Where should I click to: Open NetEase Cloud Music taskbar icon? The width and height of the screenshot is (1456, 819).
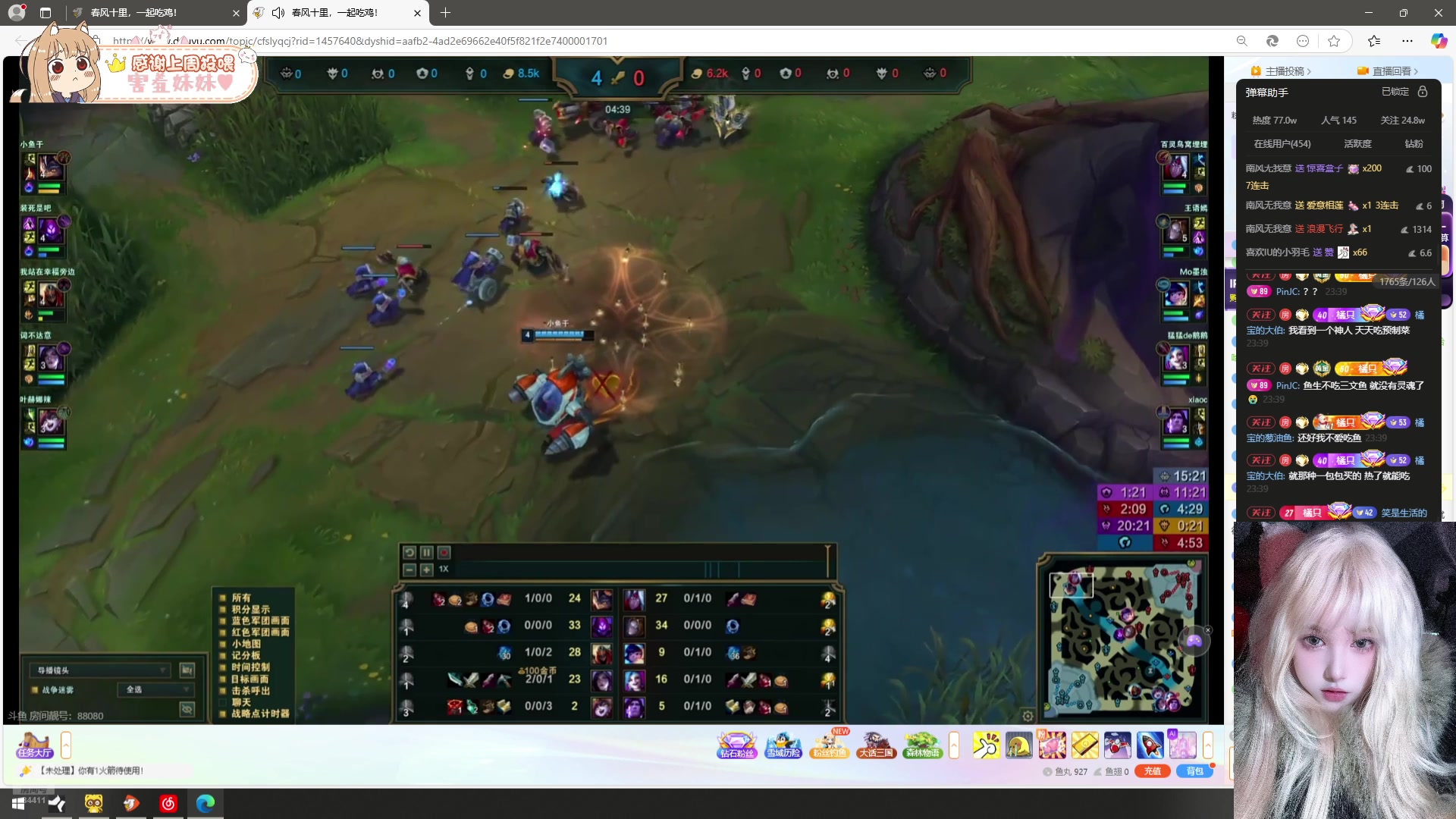coord(168,804)
